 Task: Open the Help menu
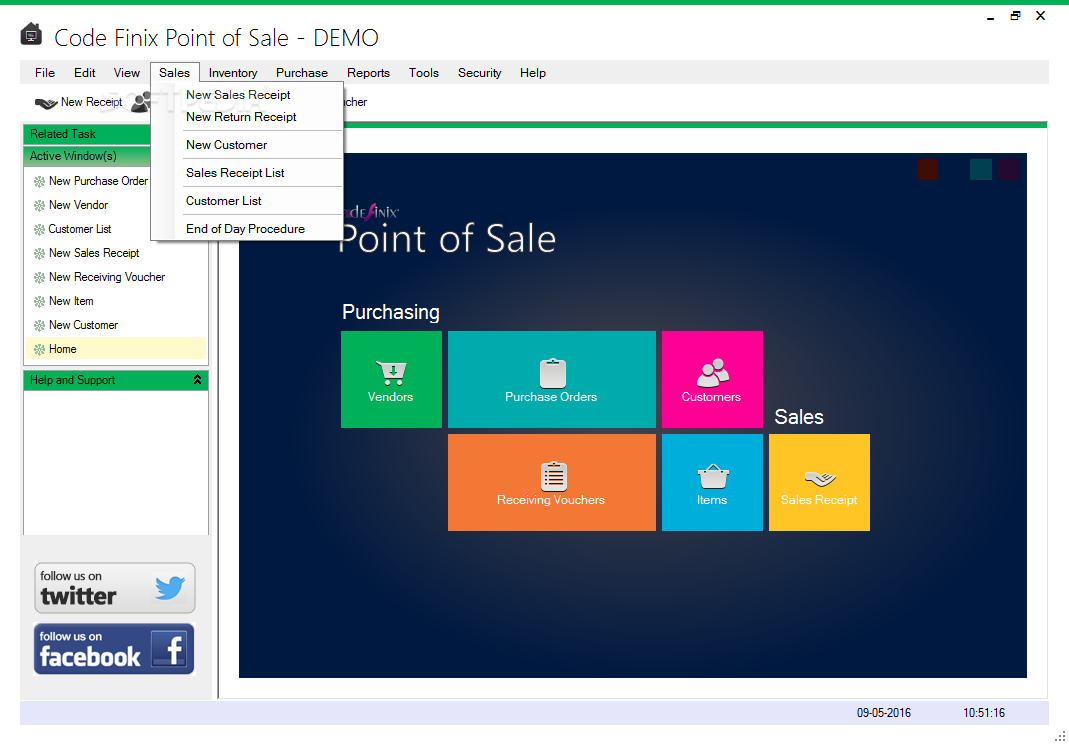click(533, 73)
